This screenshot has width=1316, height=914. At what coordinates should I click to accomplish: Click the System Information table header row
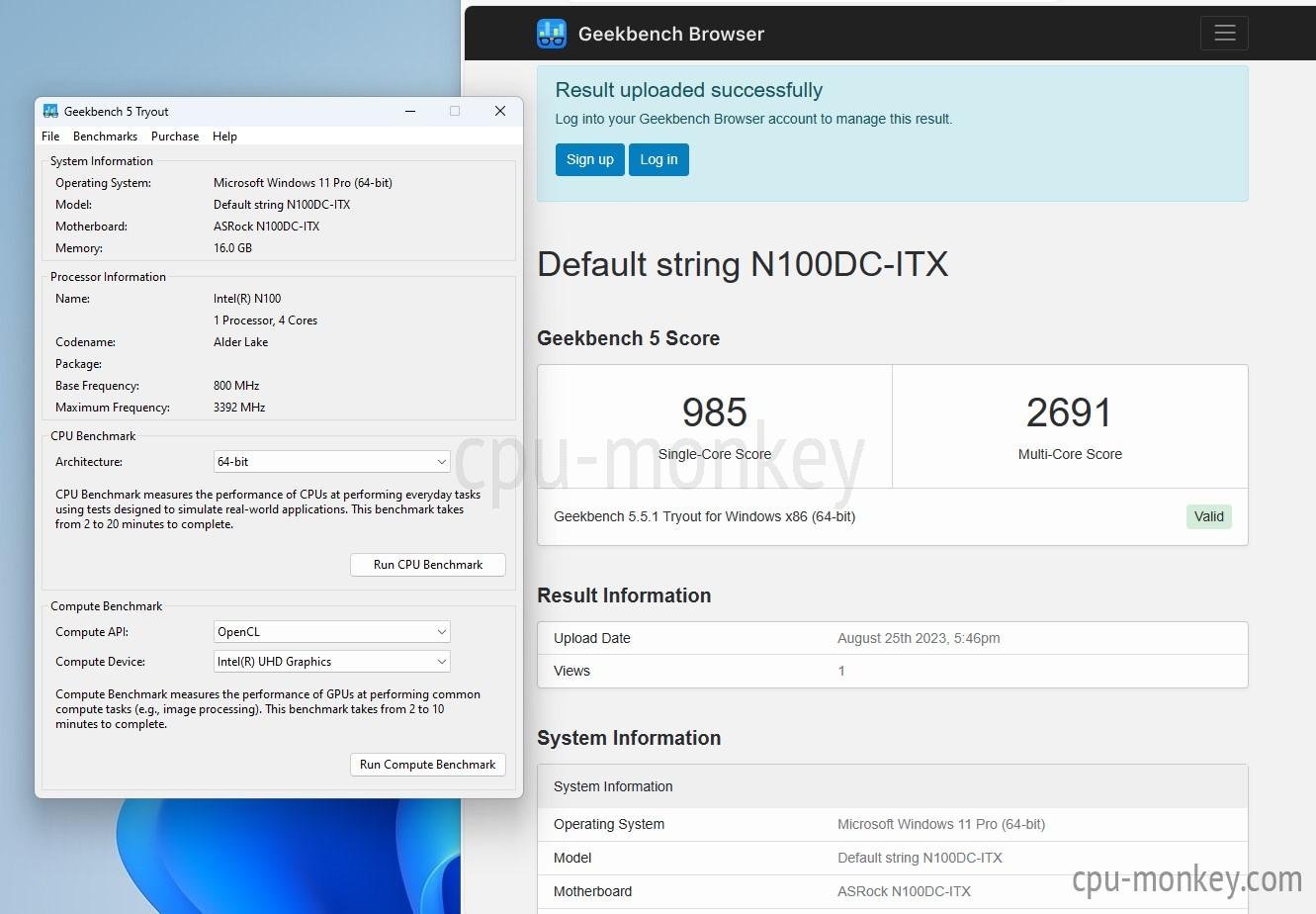(x=893, y=786)
